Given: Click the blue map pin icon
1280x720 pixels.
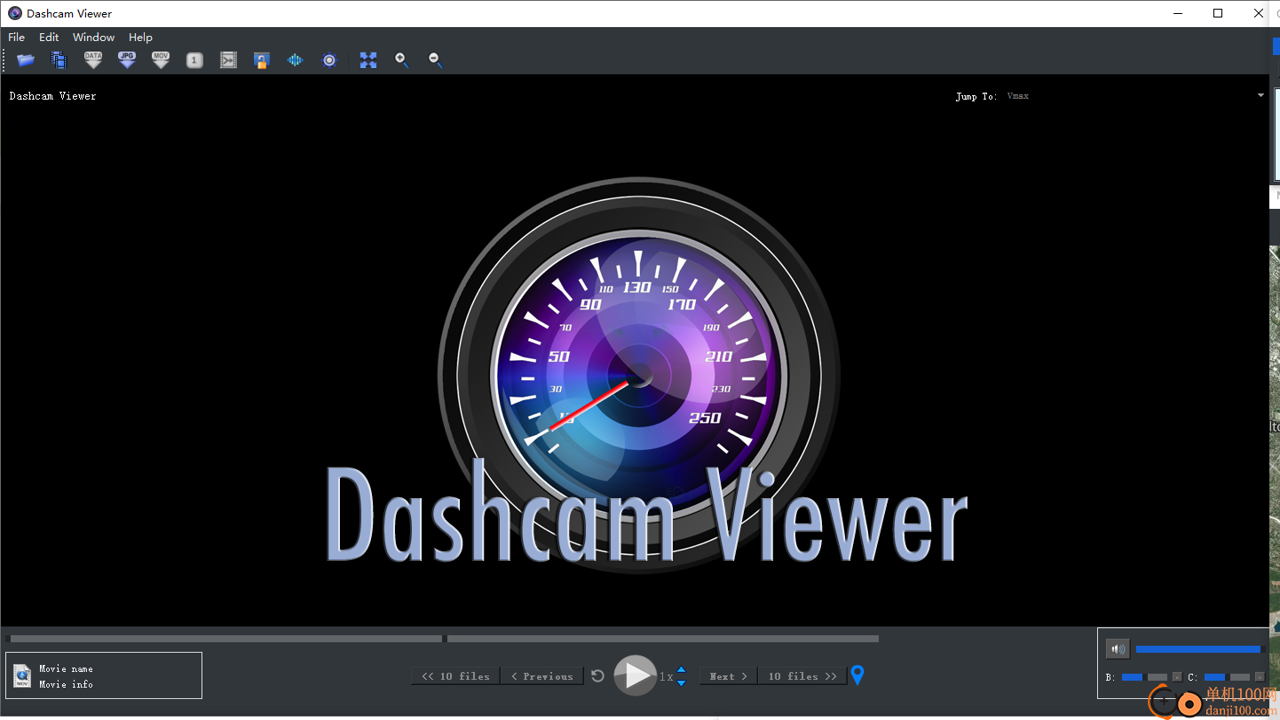Looking at the screenshot, I should (857, 676).
